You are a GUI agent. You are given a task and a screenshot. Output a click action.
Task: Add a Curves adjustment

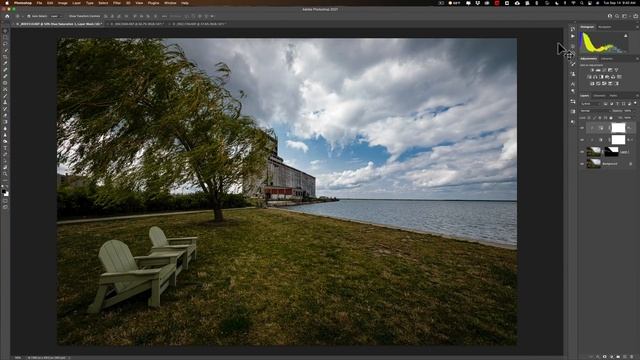[x=604, y=70]
